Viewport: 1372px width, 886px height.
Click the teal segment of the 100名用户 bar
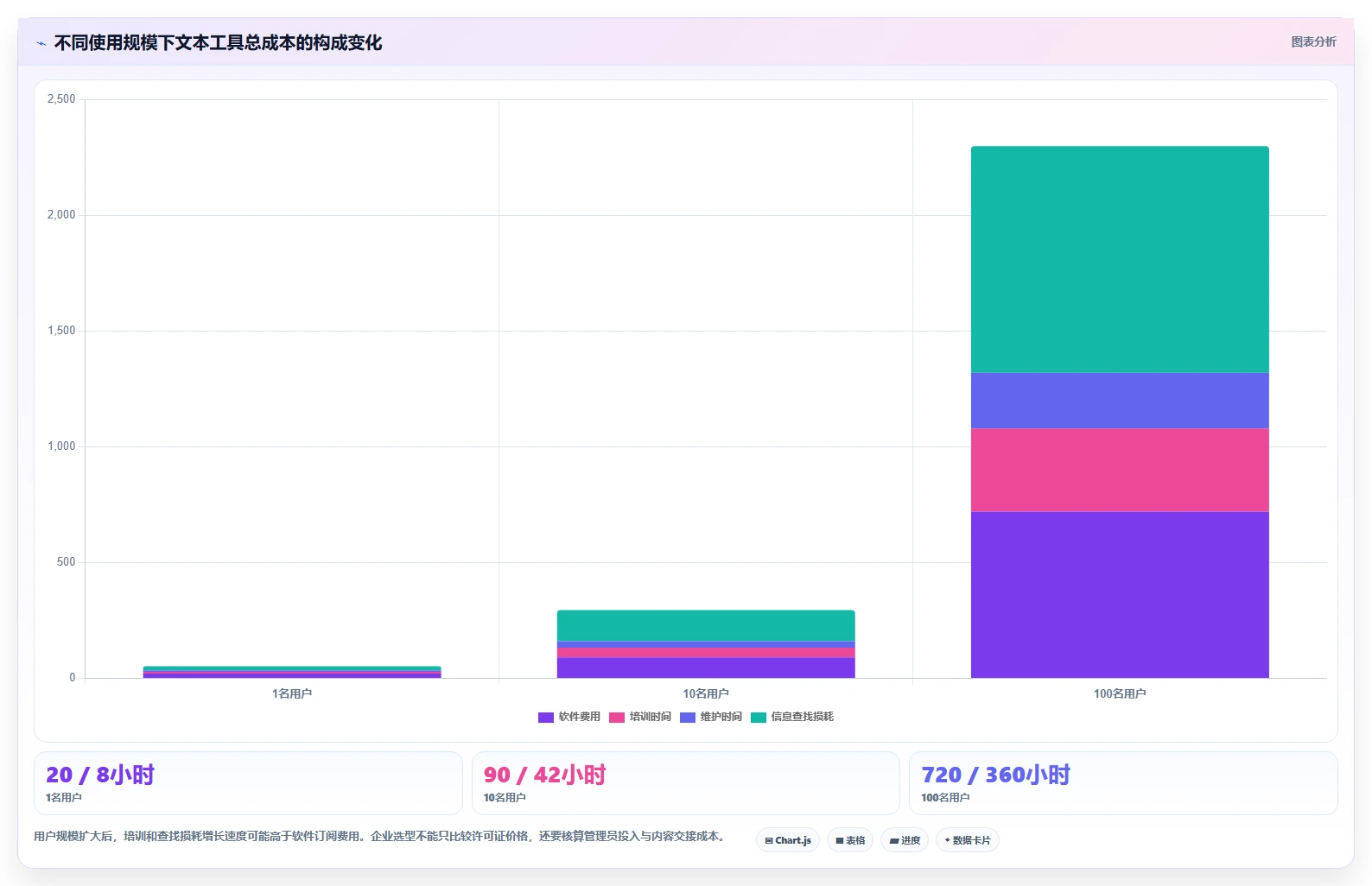[1120, 259]
